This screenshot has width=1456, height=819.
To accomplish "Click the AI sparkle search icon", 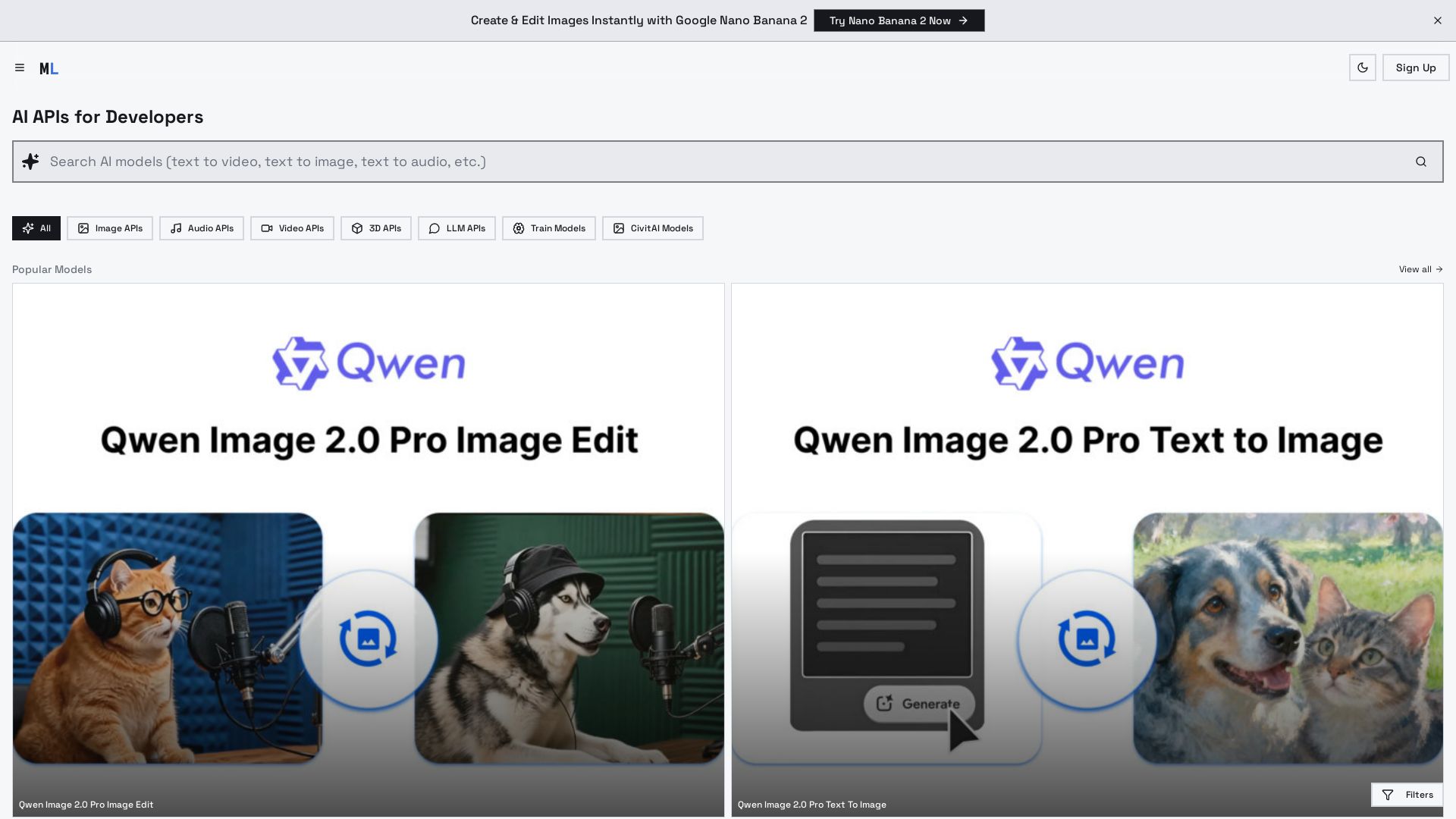I will (x=30, y=162).
